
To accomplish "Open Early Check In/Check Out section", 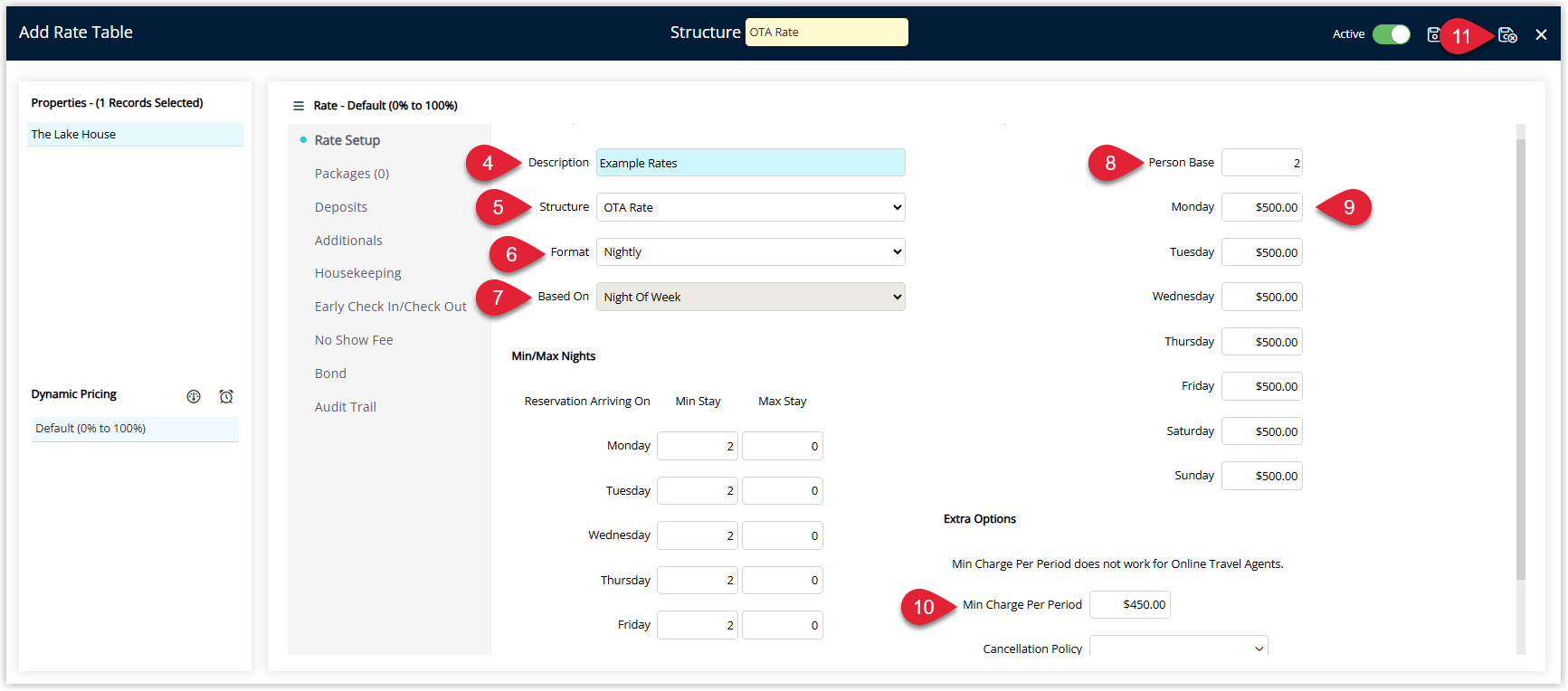I will 391,307.
